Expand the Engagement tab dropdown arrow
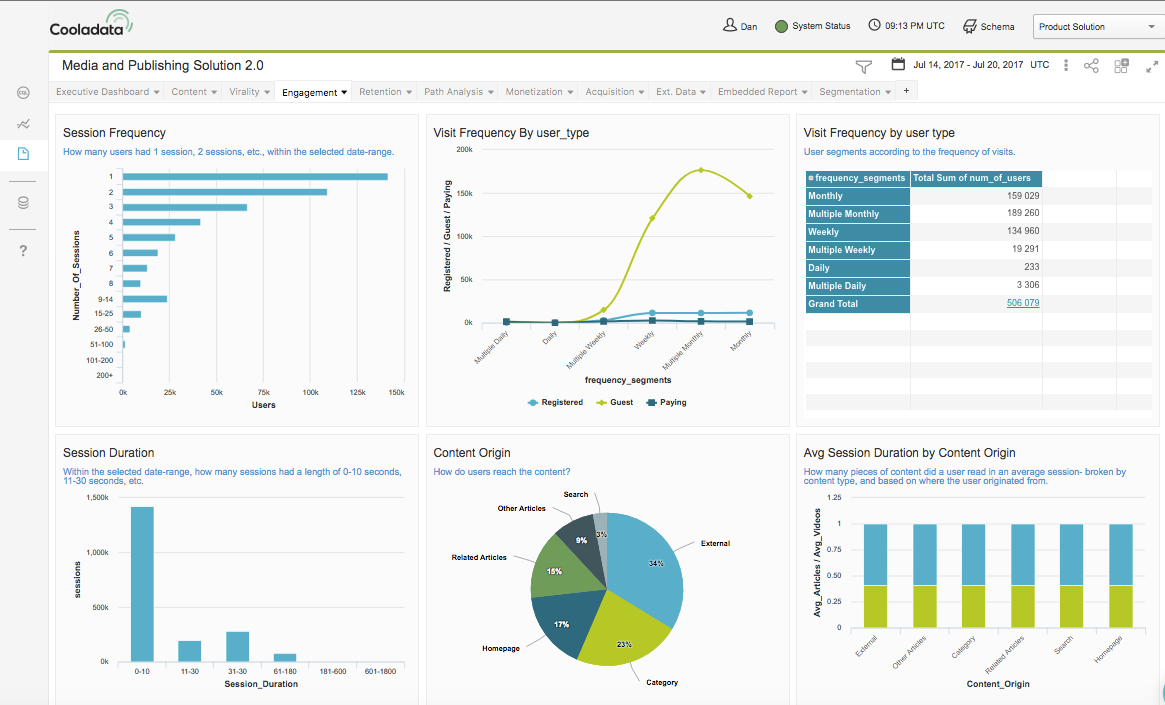Image resolution: width=1165 pixels, height=705 pixels. [344, 93]
